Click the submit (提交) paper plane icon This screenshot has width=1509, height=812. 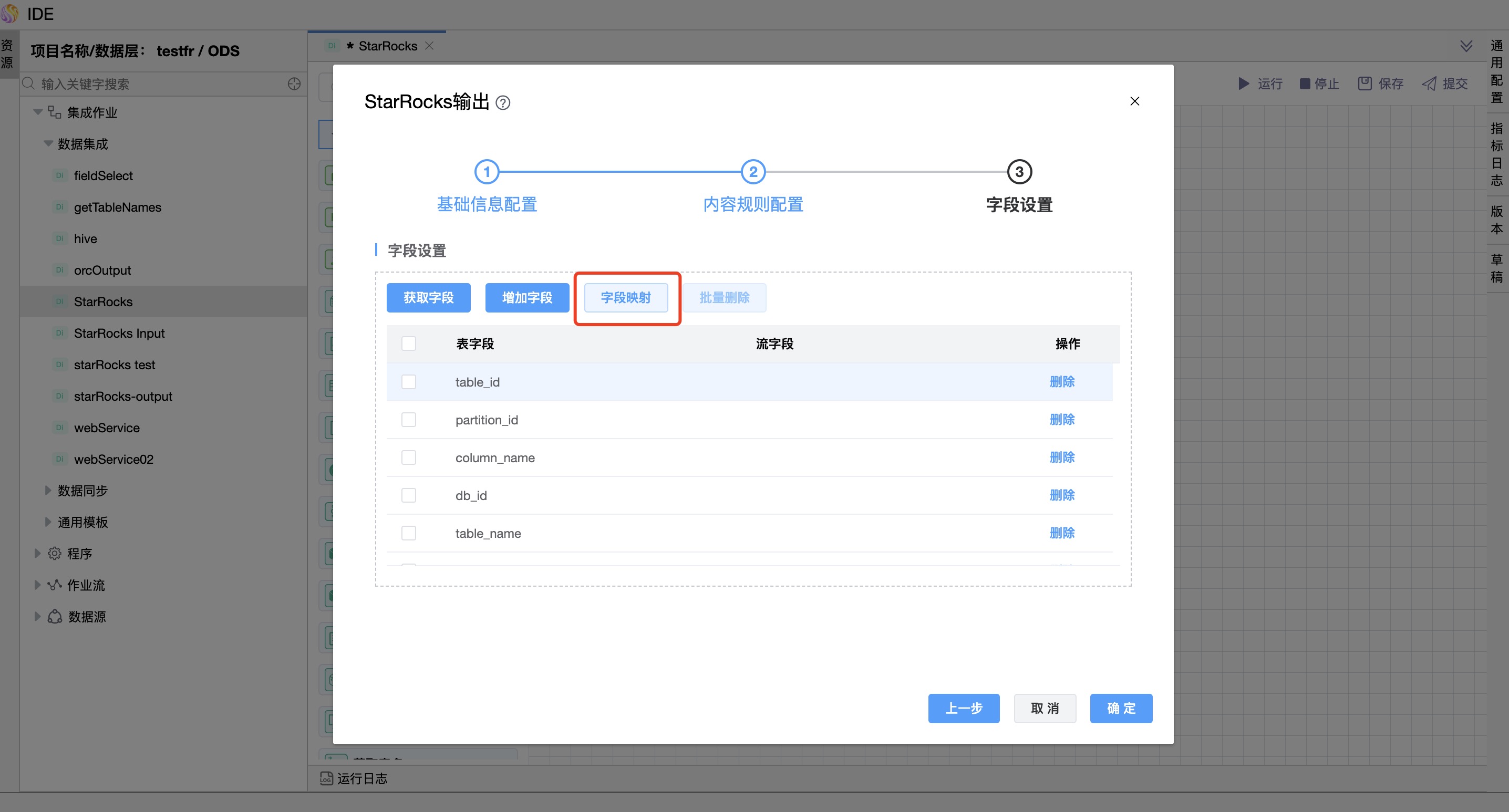(x=1429, y=84)
